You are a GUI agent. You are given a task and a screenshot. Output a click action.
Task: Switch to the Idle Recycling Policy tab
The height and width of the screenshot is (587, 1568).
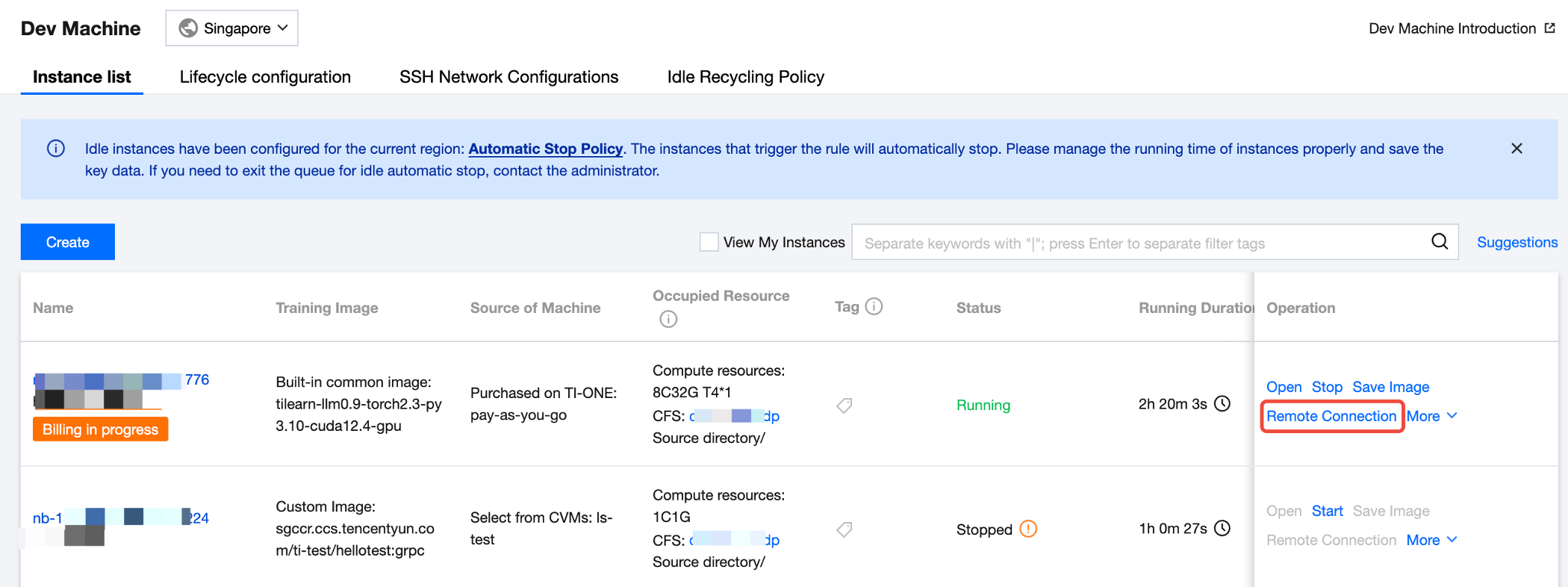(745, 77)
